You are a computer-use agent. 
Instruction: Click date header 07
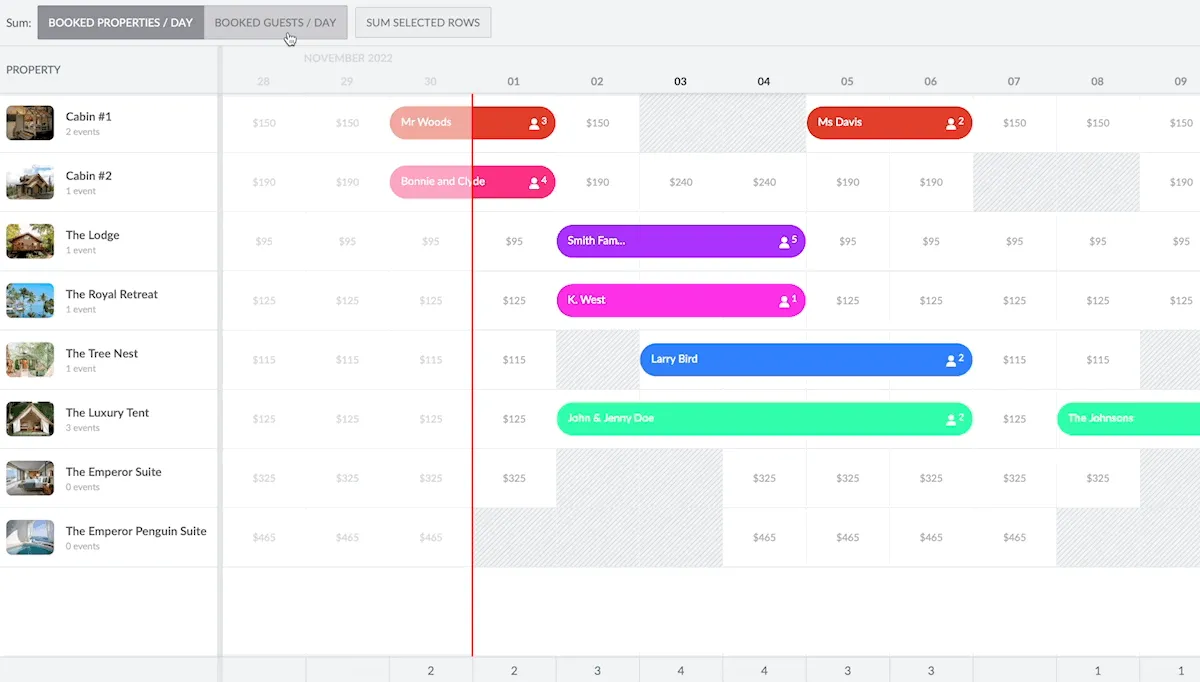pyautogui.click(x=1014, y=81)
